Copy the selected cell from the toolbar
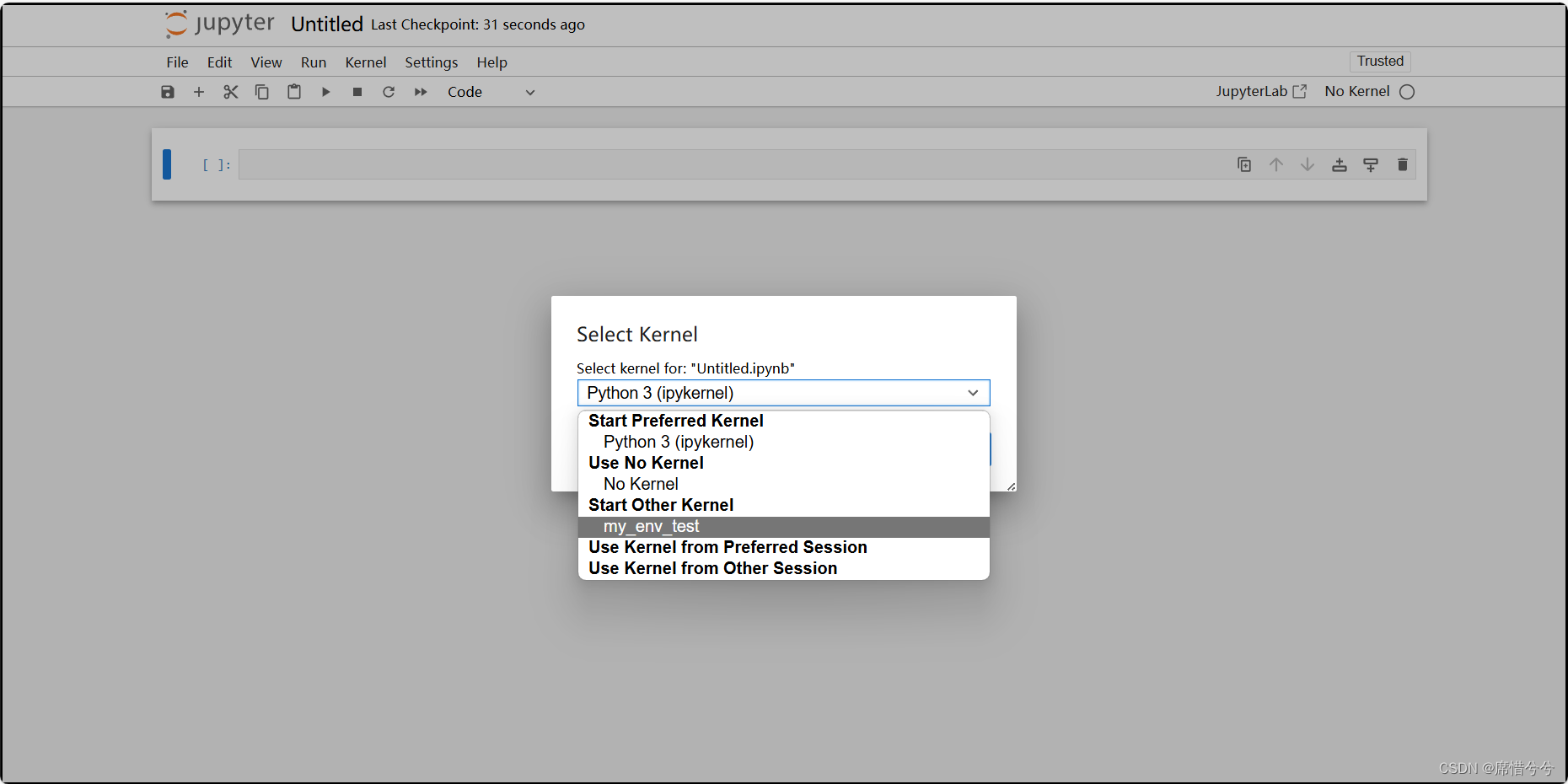Image resolution: width=1568 pixels, height=784 pixels. [262, 92]
